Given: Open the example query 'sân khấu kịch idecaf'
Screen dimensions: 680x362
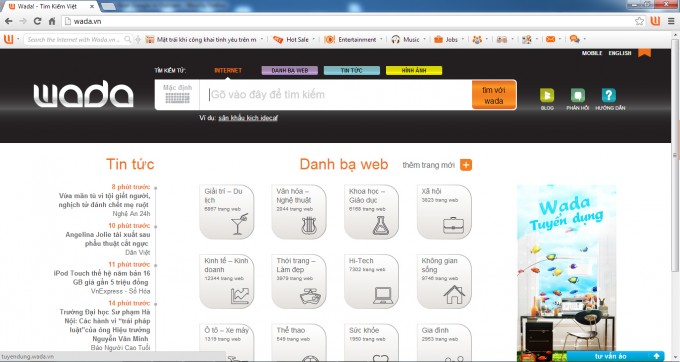Looking at the screenshot, I should [x=248, y=117].
